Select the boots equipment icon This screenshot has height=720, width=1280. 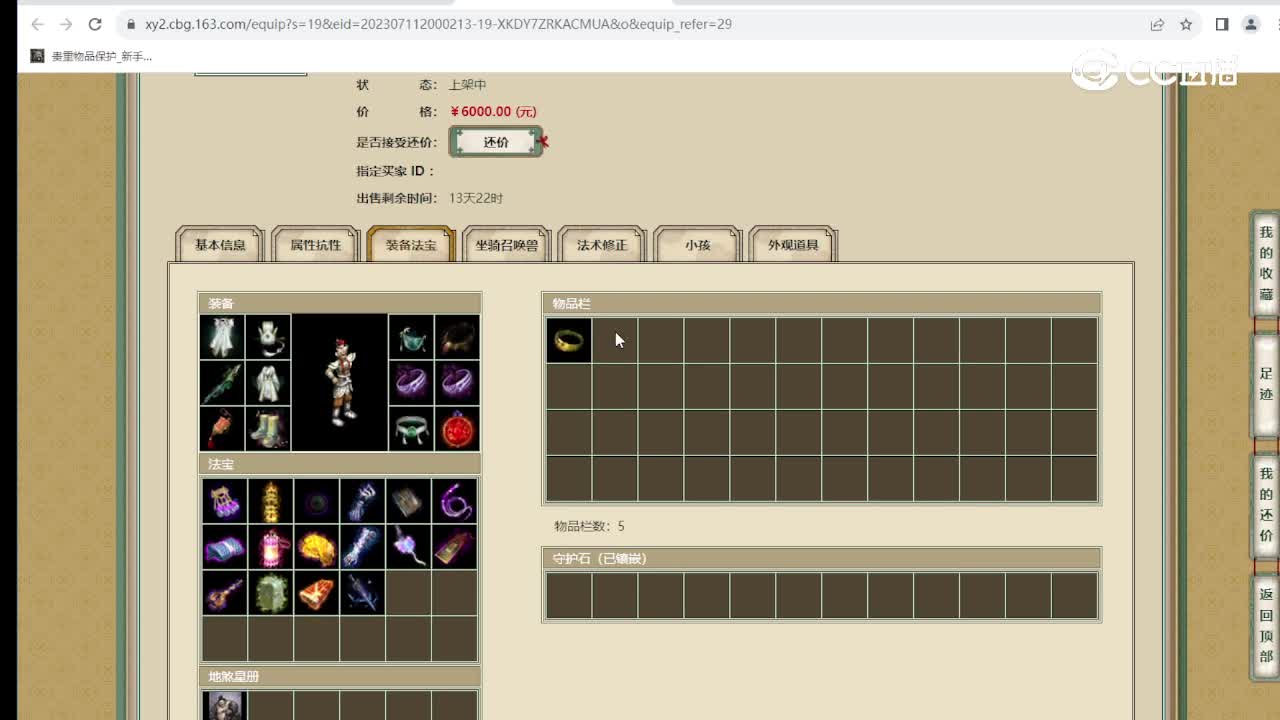pyautogui.click(x=268, y=429)
